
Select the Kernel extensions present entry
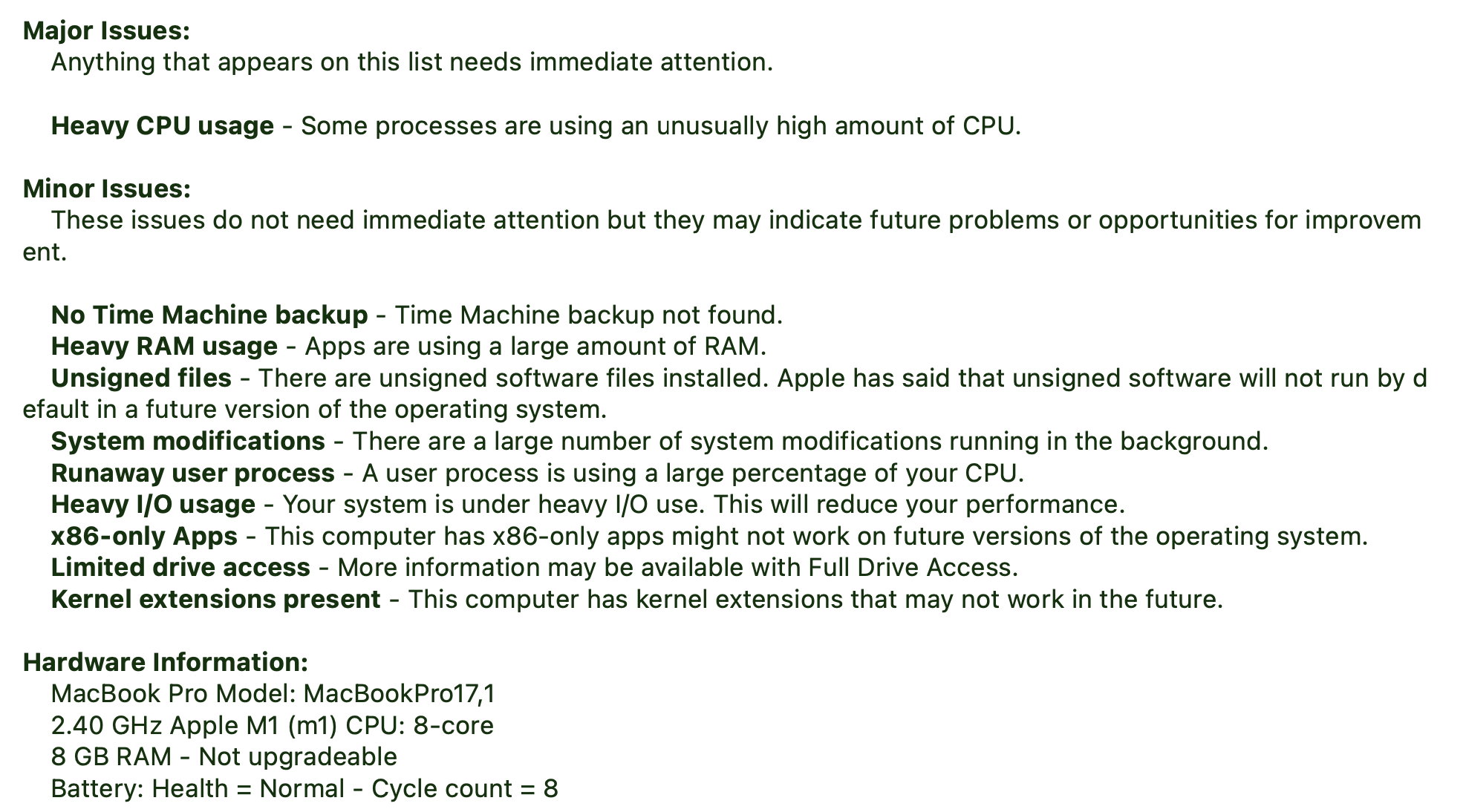coord(215,600)
